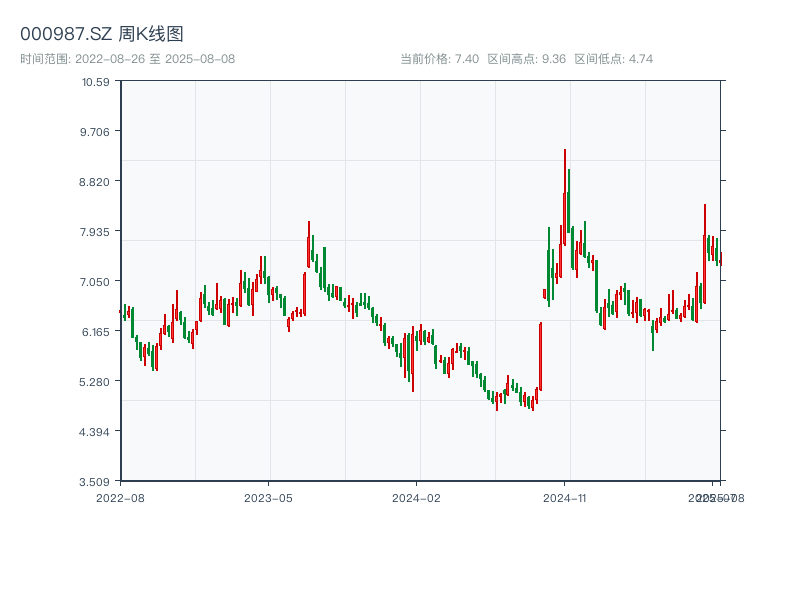Click the 区间低点 4.74 label

pyautogui.click(x=614, y=59)
